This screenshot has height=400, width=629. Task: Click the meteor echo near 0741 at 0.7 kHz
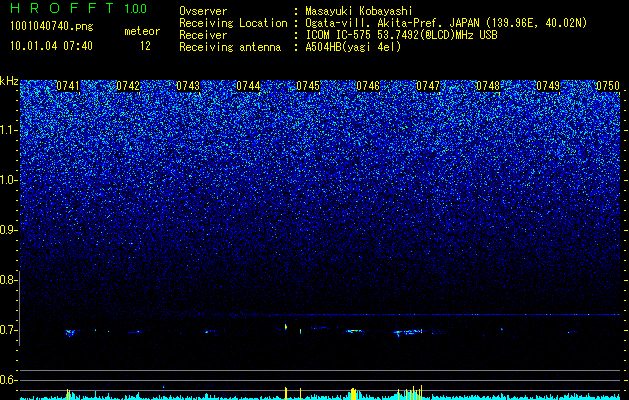(x=71, y=333)
